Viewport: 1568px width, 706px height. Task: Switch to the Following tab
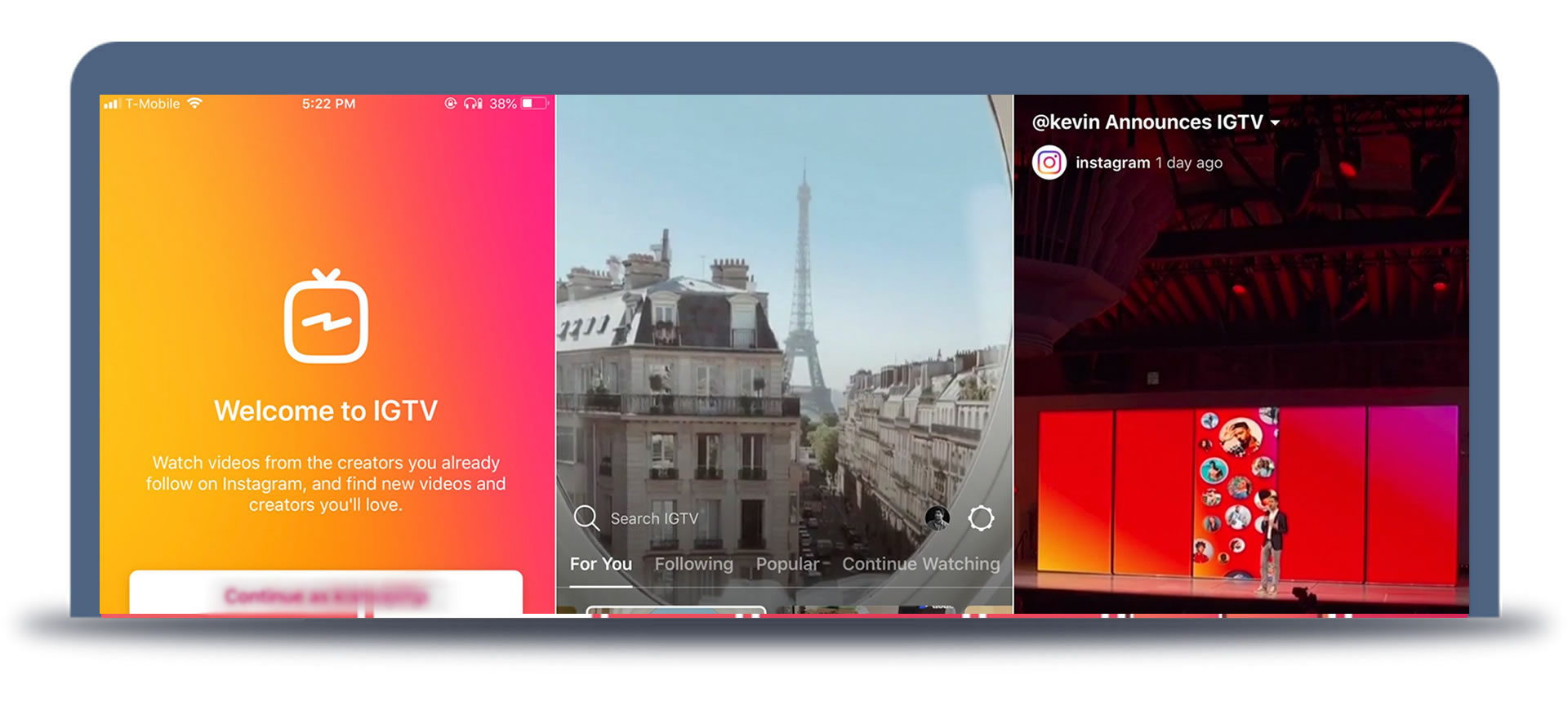[x=693, y=564]
